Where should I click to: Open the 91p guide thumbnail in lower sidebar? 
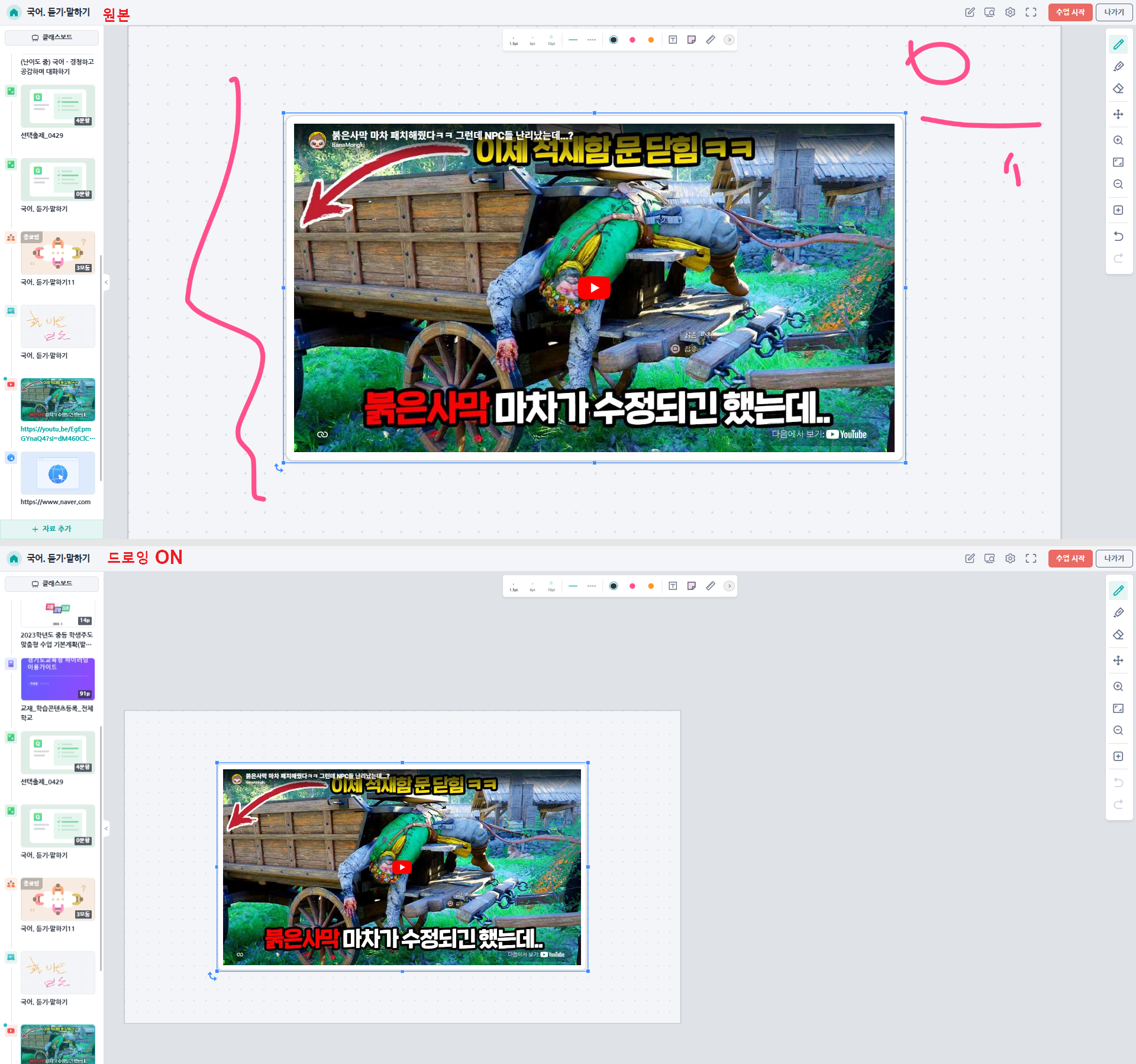coord(58,679)
